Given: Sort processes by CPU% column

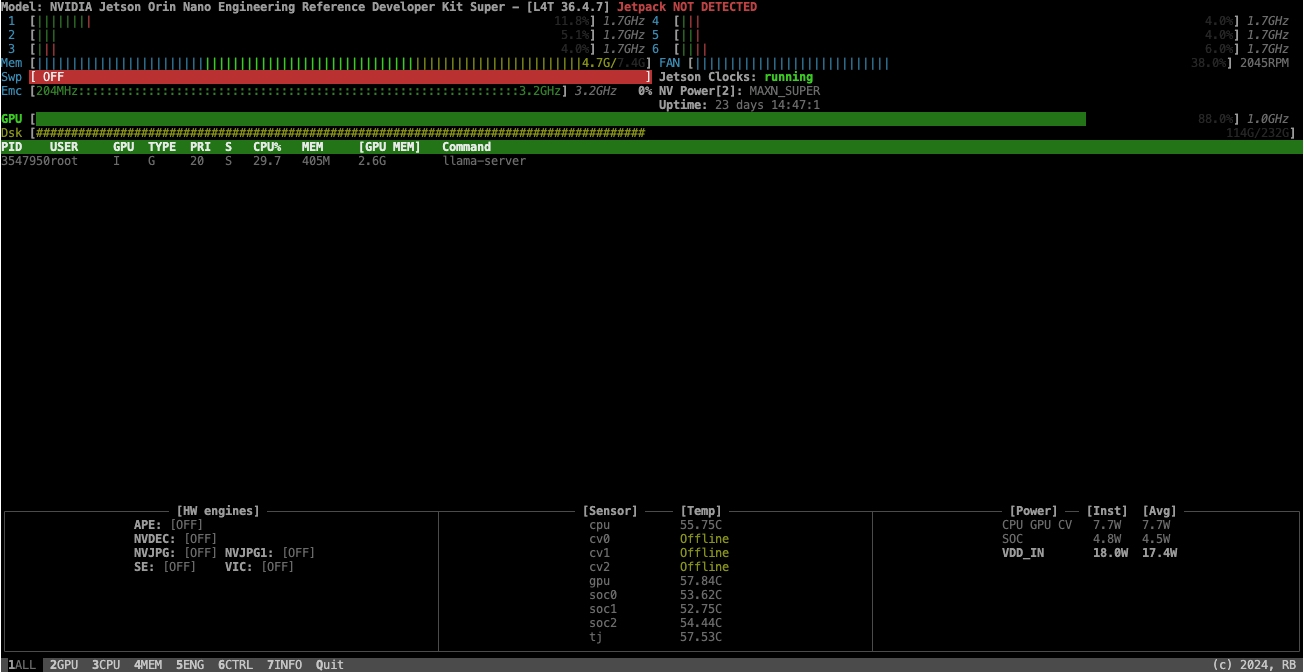Looking at the screenshot, I should [x=267, y=147].
